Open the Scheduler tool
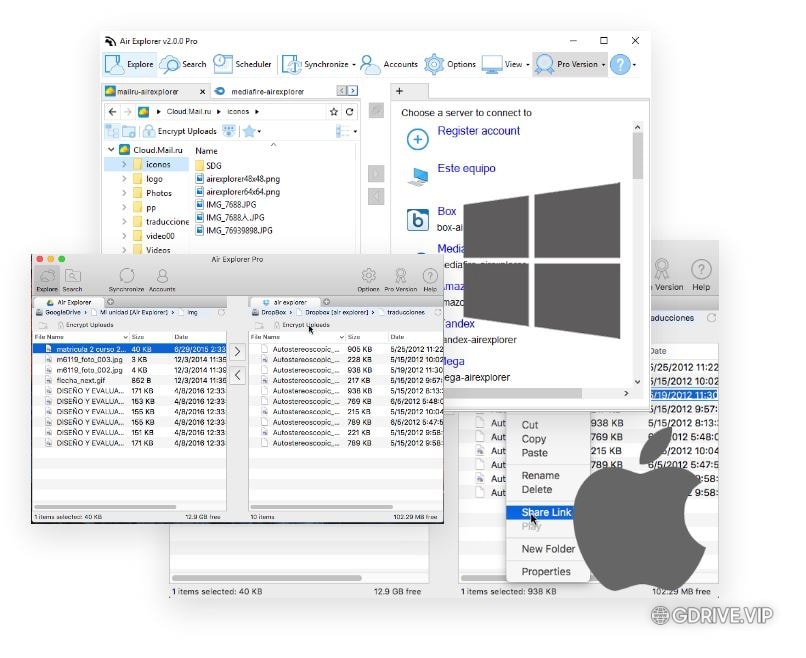This screenshot has width=806, height=658. pyautogui.click(x=242, y=64)
